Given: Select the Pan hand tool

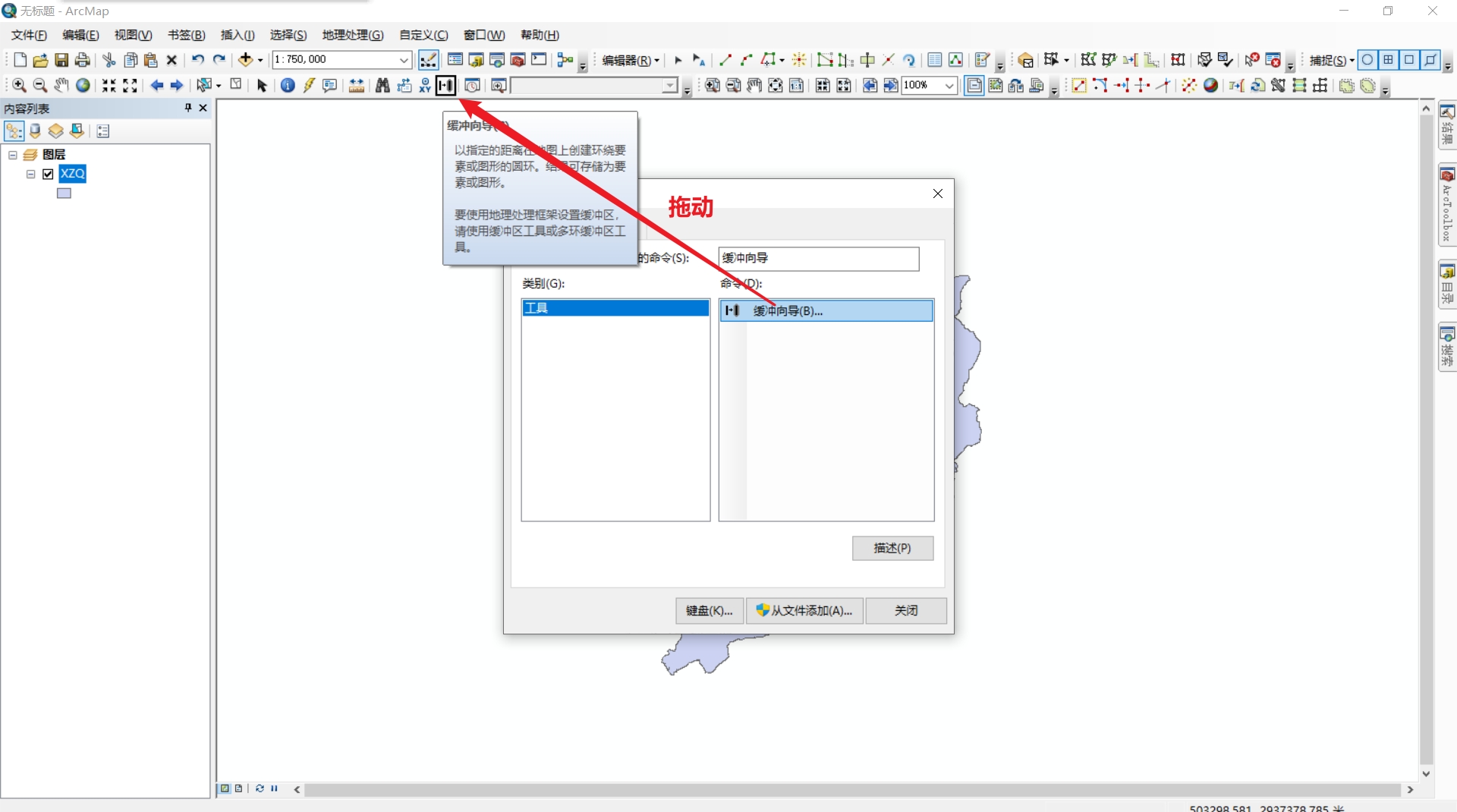Looking at the screenshot, I should pos(61,86).
